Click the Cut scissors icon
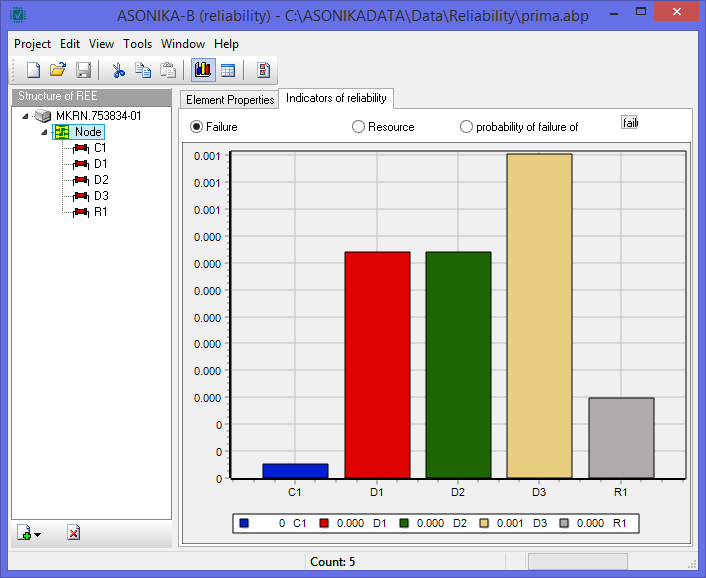The image size is (706, 578). click(118, 70)
